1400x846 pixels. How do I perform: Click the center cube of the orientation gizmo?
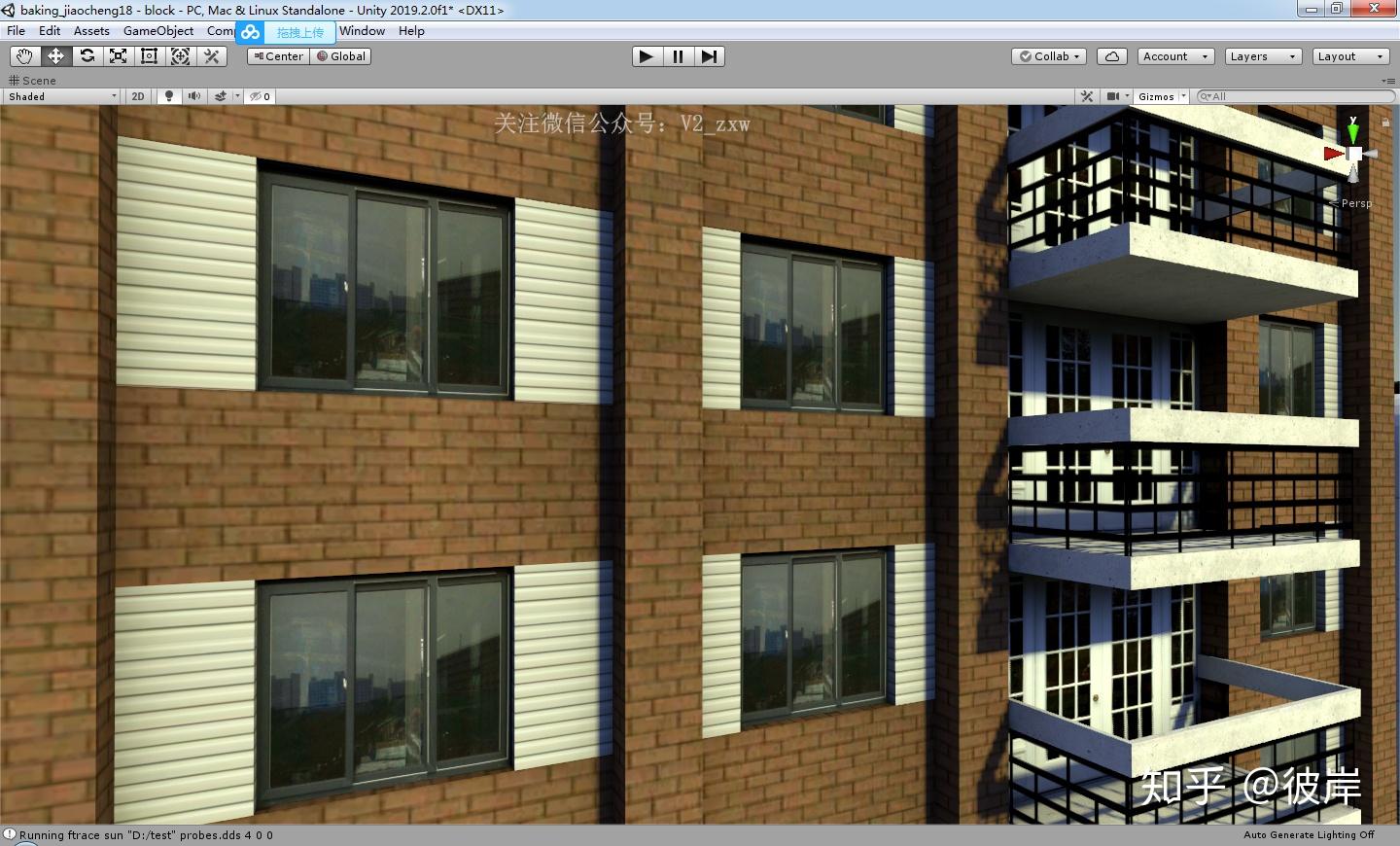(x=1354, y=154)
